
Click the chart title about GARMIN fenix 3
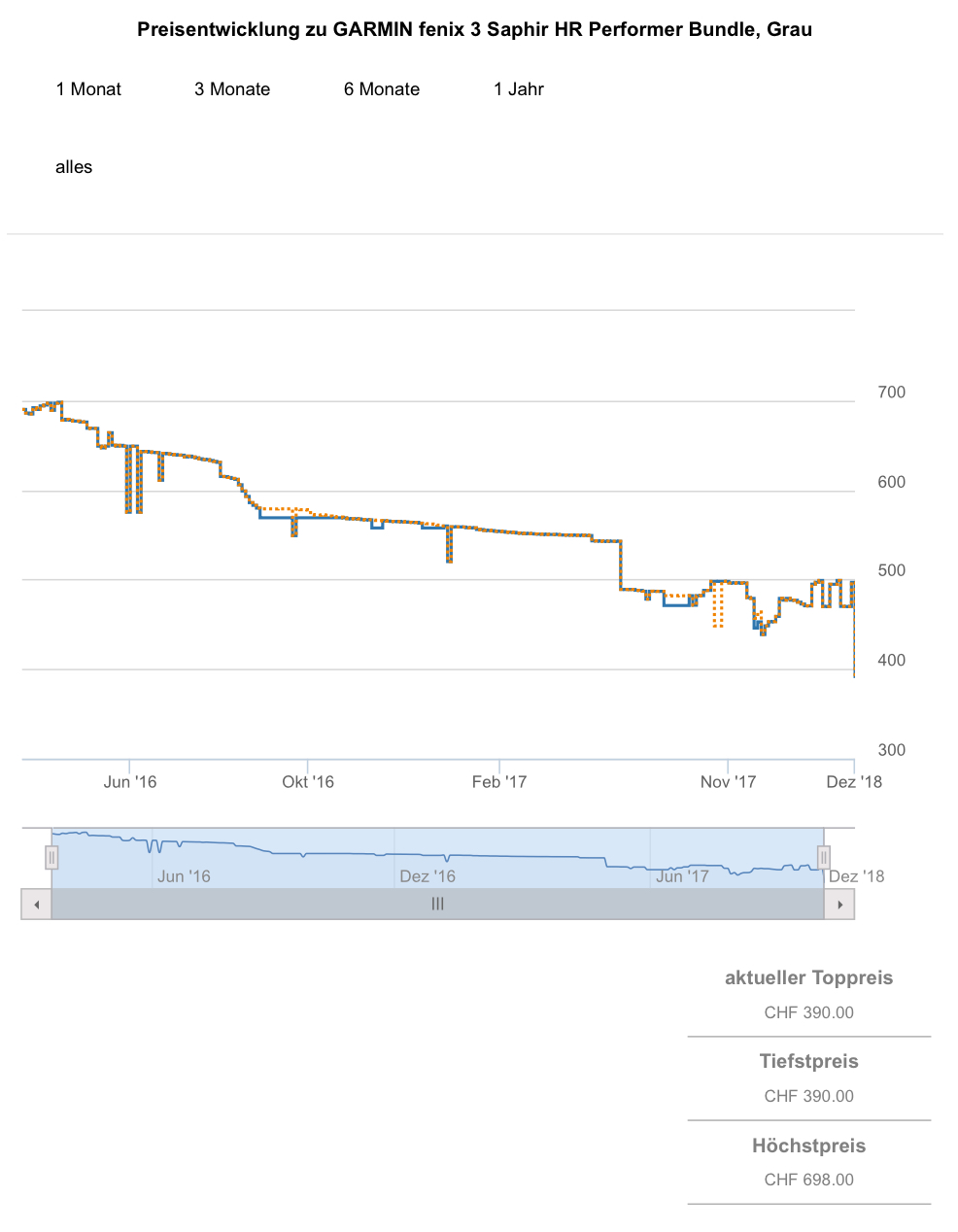point(474,30)
